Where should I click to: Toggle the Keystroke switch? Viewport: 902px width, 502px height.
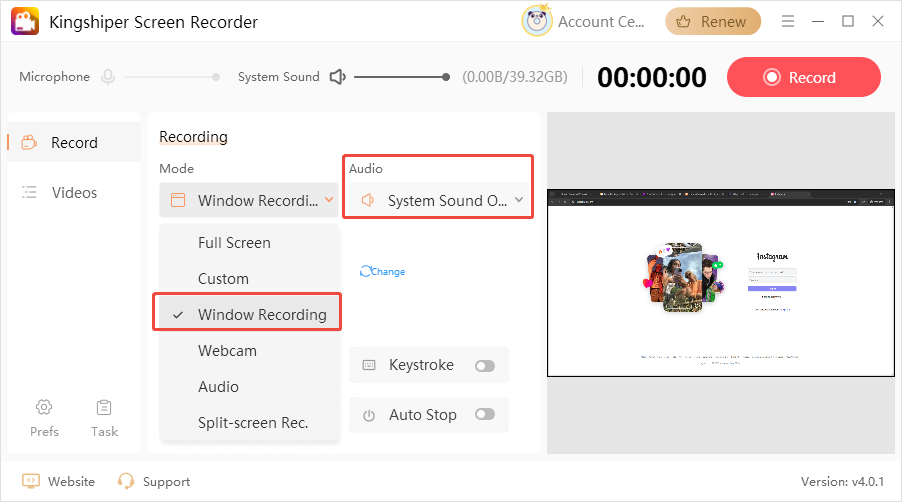[x=485, y=366]
